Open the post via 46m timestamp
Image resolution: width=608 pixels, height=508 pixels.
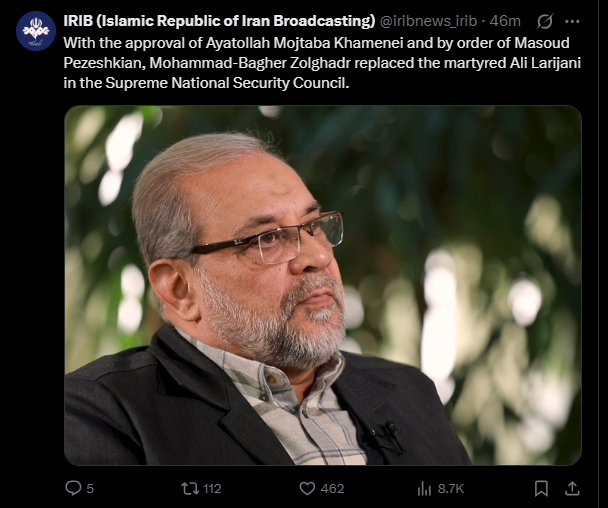click(505, 21)
